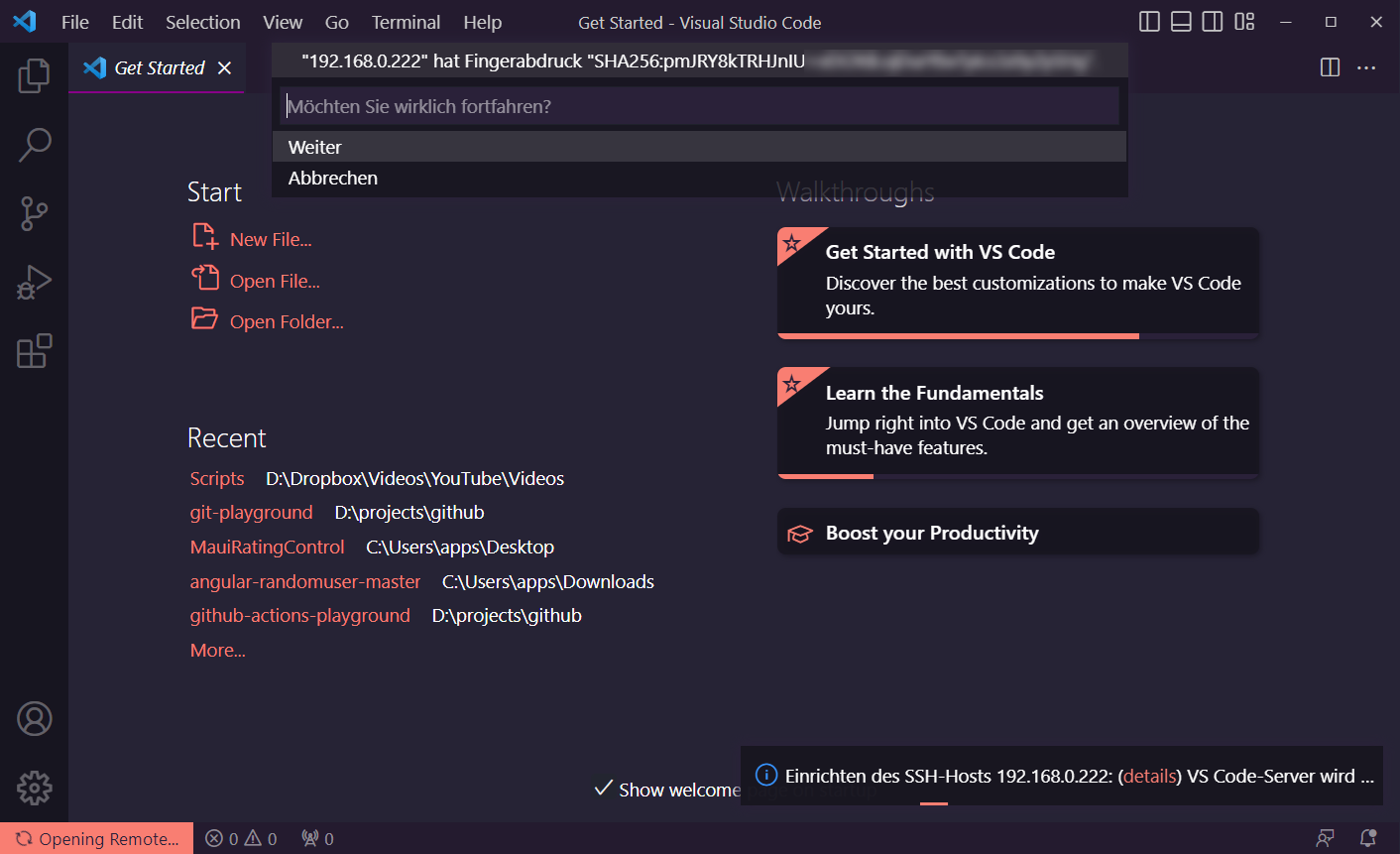Toggle the bottom panel layout button
1400x854 pixels.
coord(1181,22)
